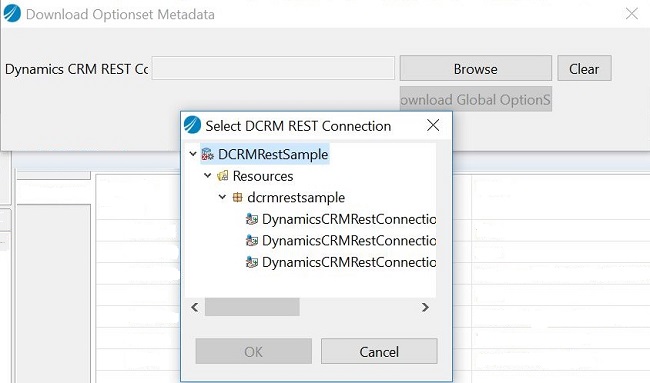Click the DCRMRestSample project icon
The height and width of the screenshot is (383, 650).
point(207,154)
